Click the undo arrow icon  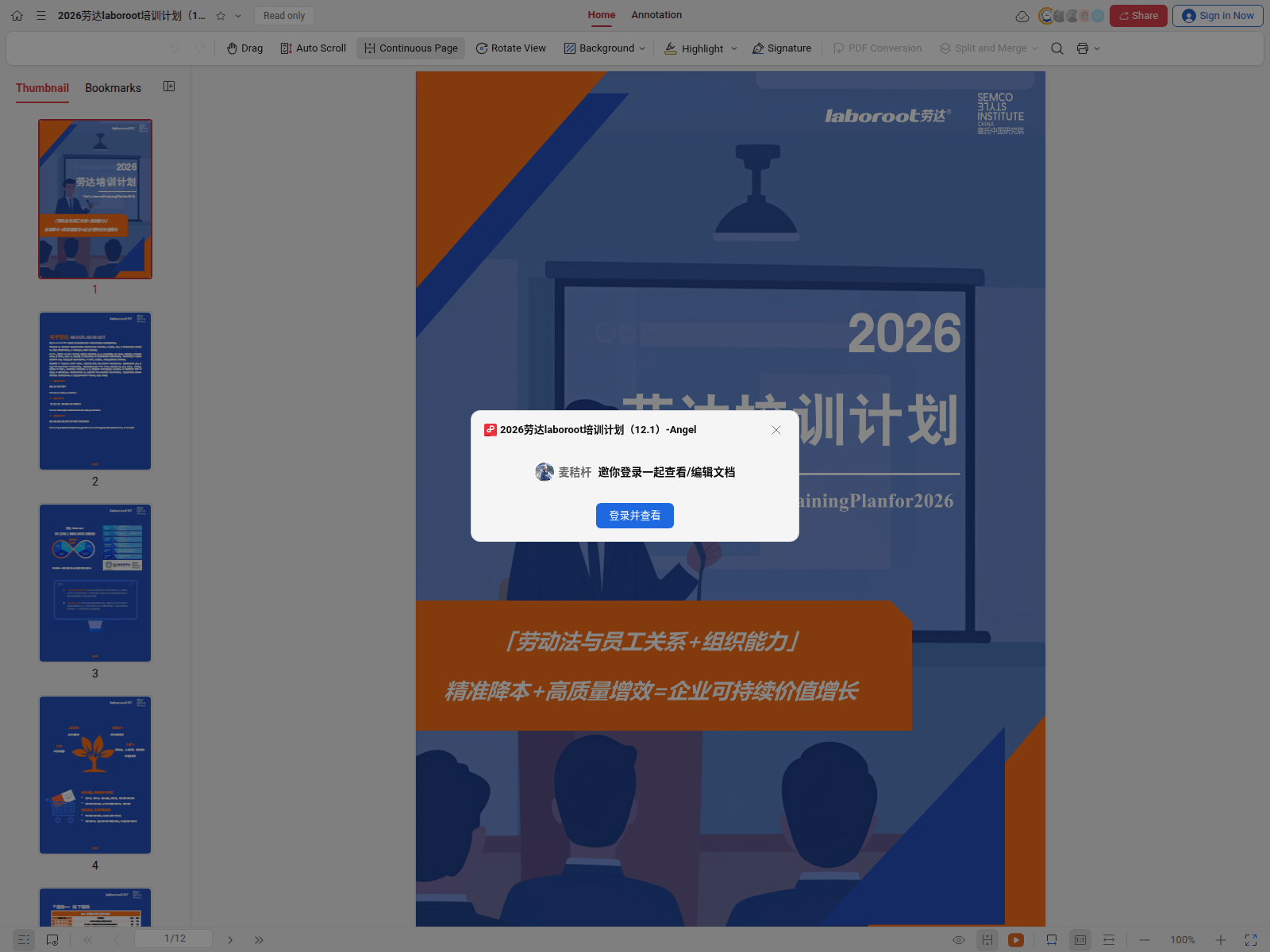tap(175, 48)
